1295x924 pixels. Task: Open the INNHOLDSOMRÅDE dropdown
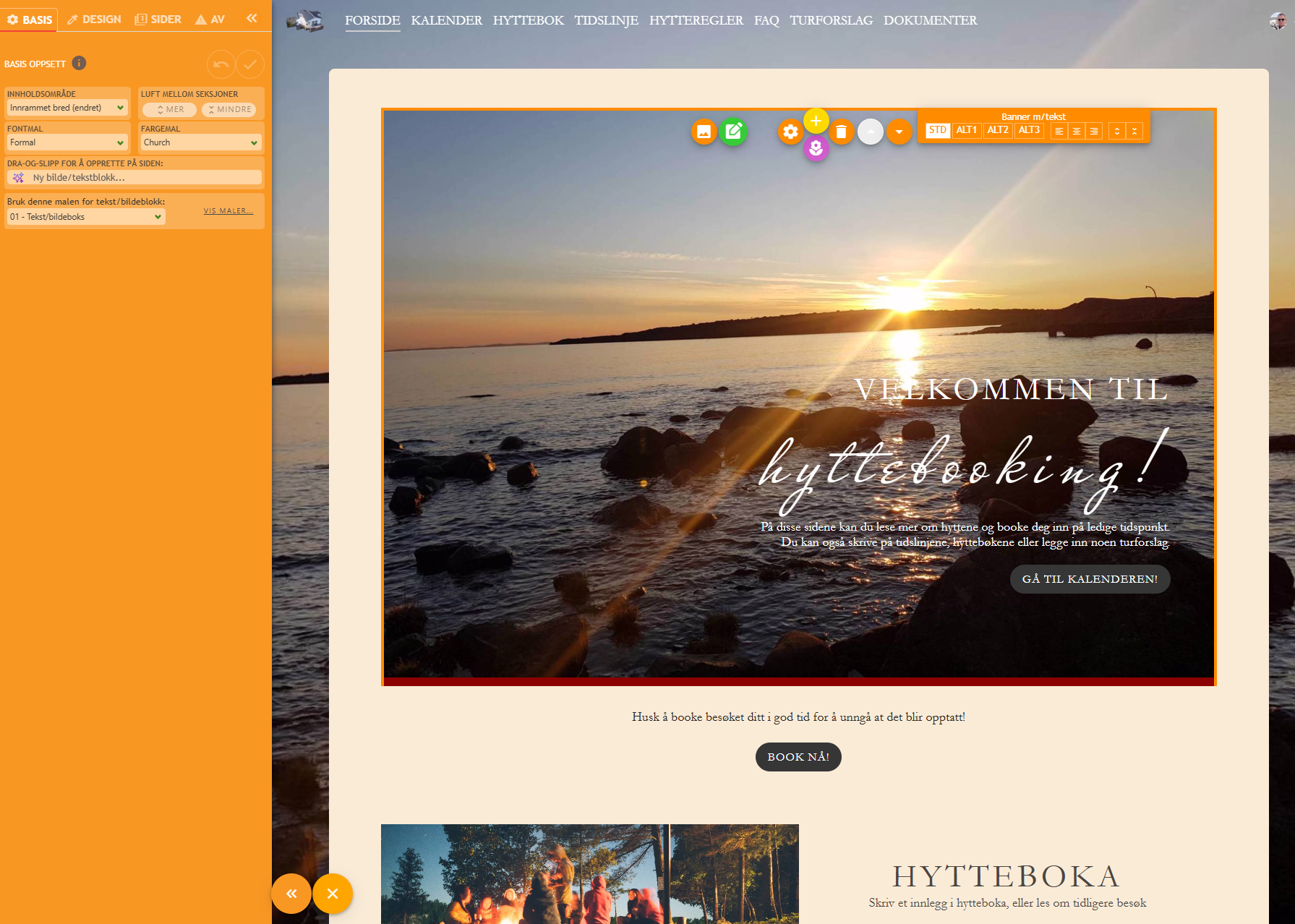point(67,108)
